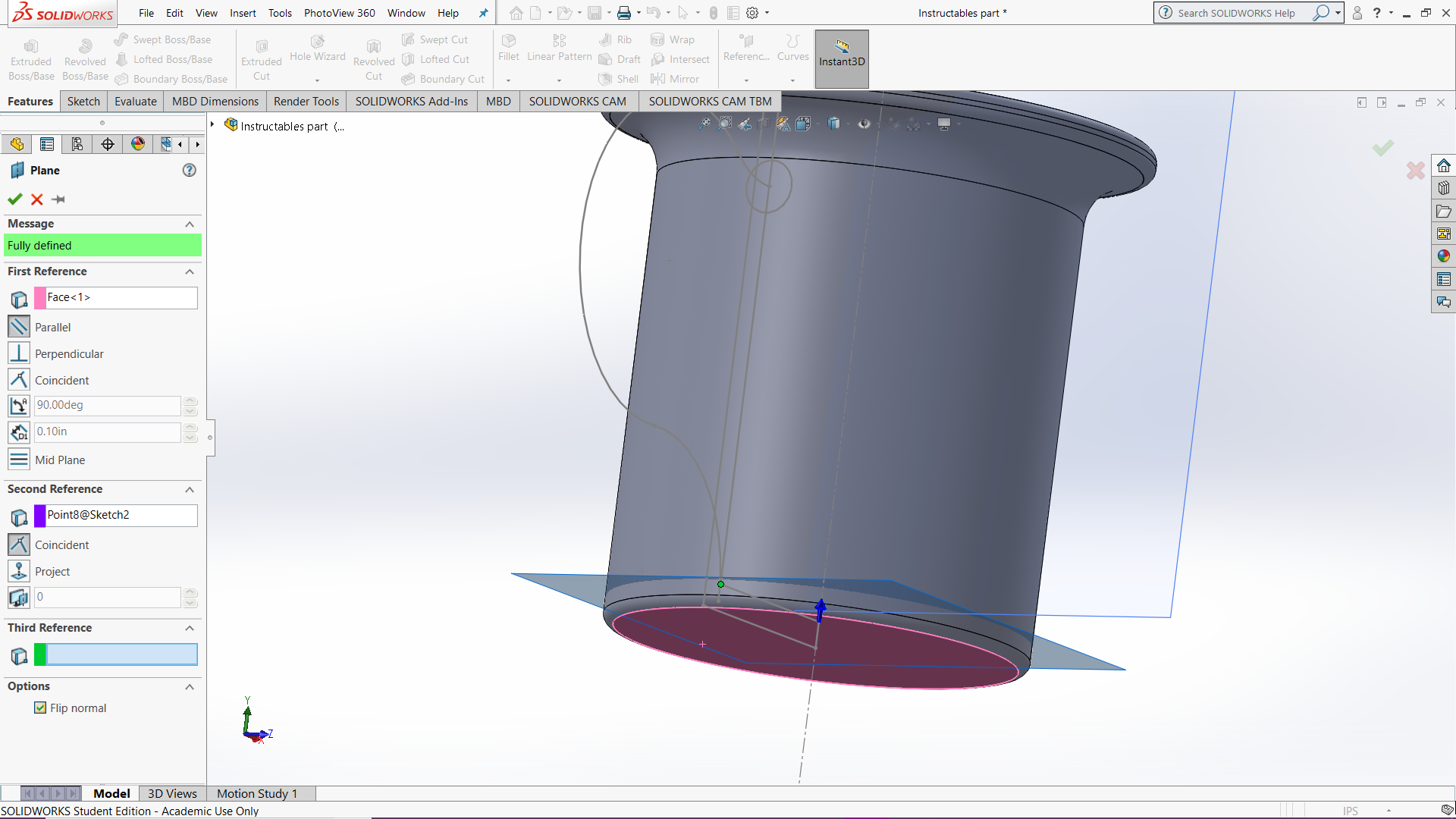This screenshot has height=819, width=1456.
Task: Confirm plane with the green checkmark
Action: [x=14, y=199]
